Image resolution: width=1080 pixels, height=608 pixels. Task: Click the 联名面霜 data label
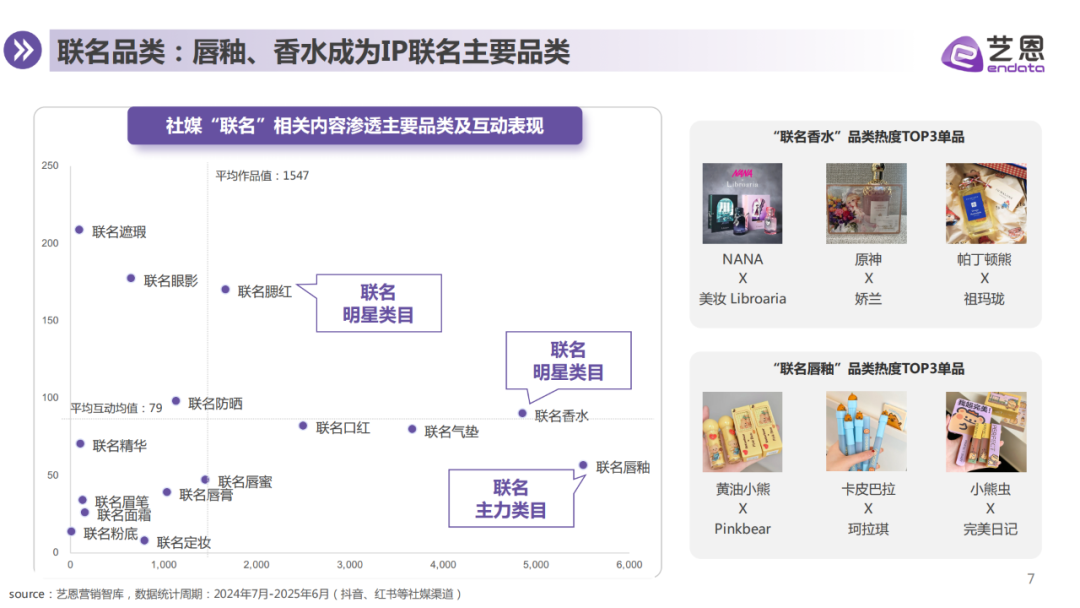pos(124,515)
